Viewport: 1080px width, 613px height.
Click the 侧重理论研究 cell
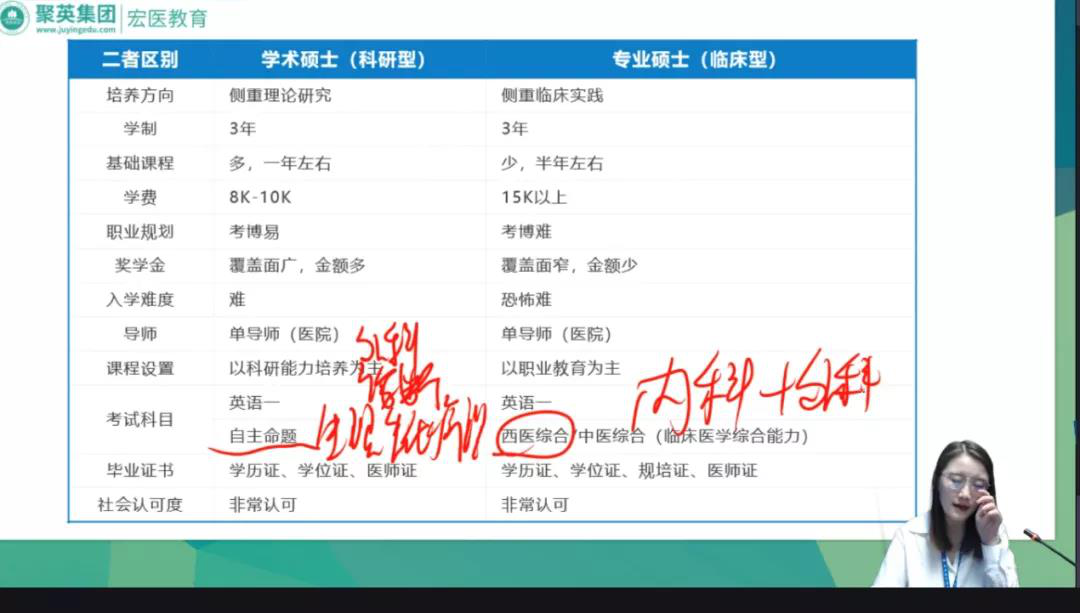[280, 95]
